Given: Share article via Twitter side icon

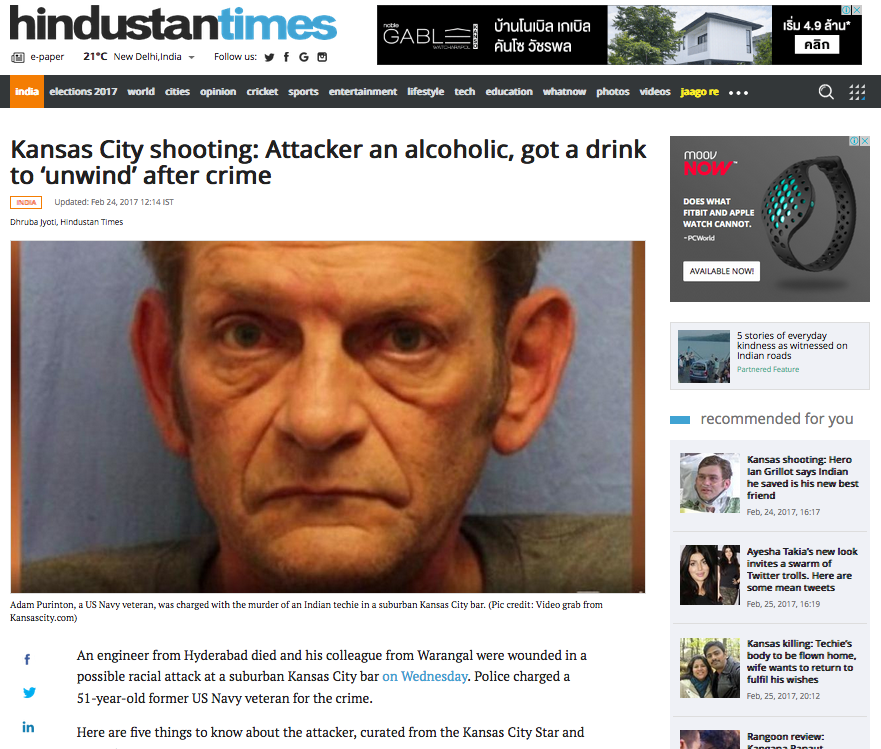Looking at the screenshot, I should 29,692.
